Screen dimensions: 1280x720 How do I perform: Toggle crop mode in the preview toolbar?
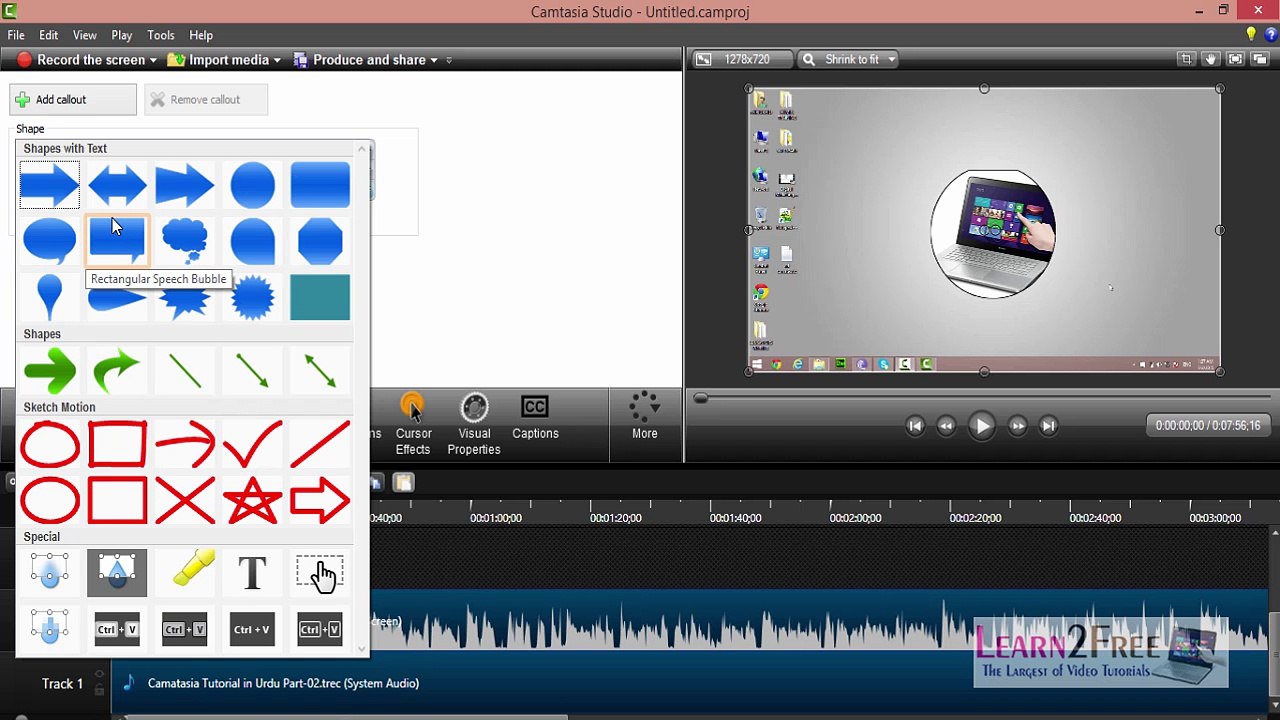(x=1186, y=59)
